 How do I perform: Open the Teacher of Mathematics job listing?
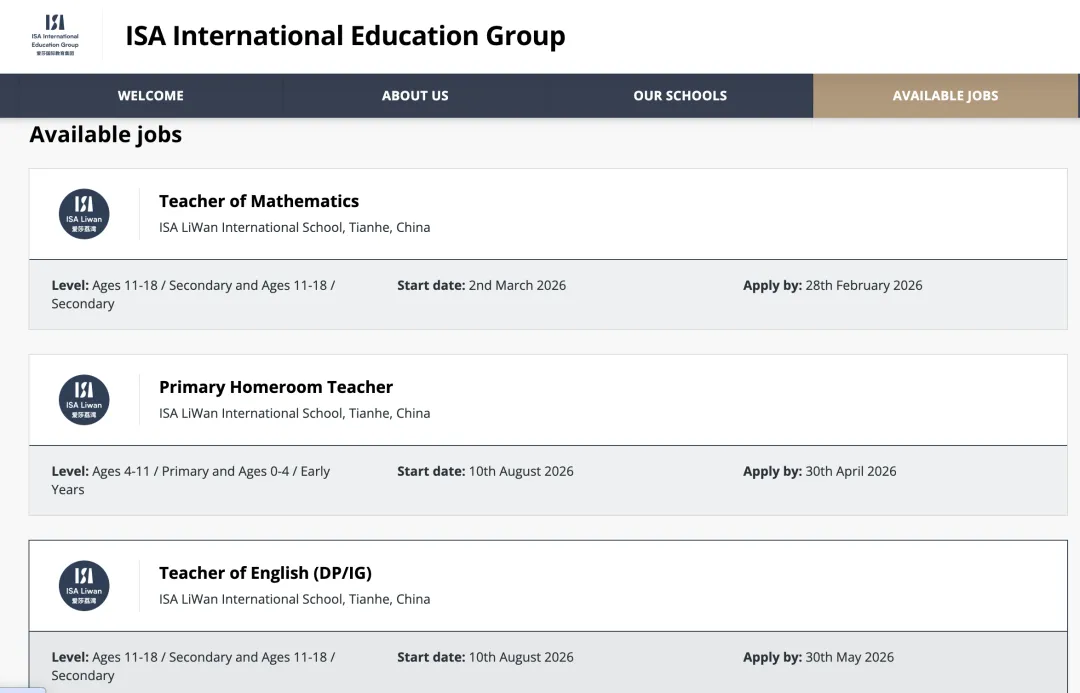click(x=259, y=201)
